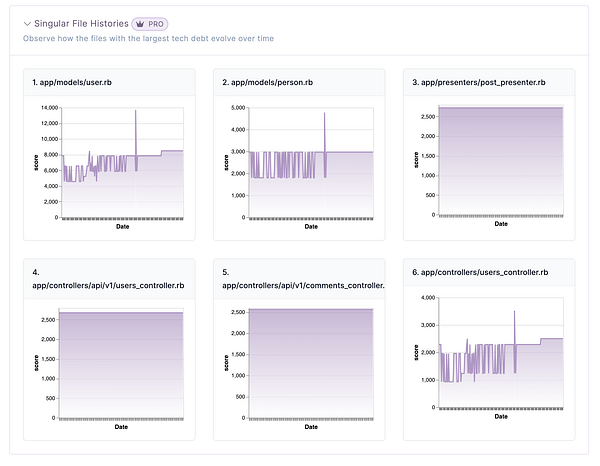Click the crown icon in PRO badge
This screenshot has height=466, width=600.
coord(140,22)
